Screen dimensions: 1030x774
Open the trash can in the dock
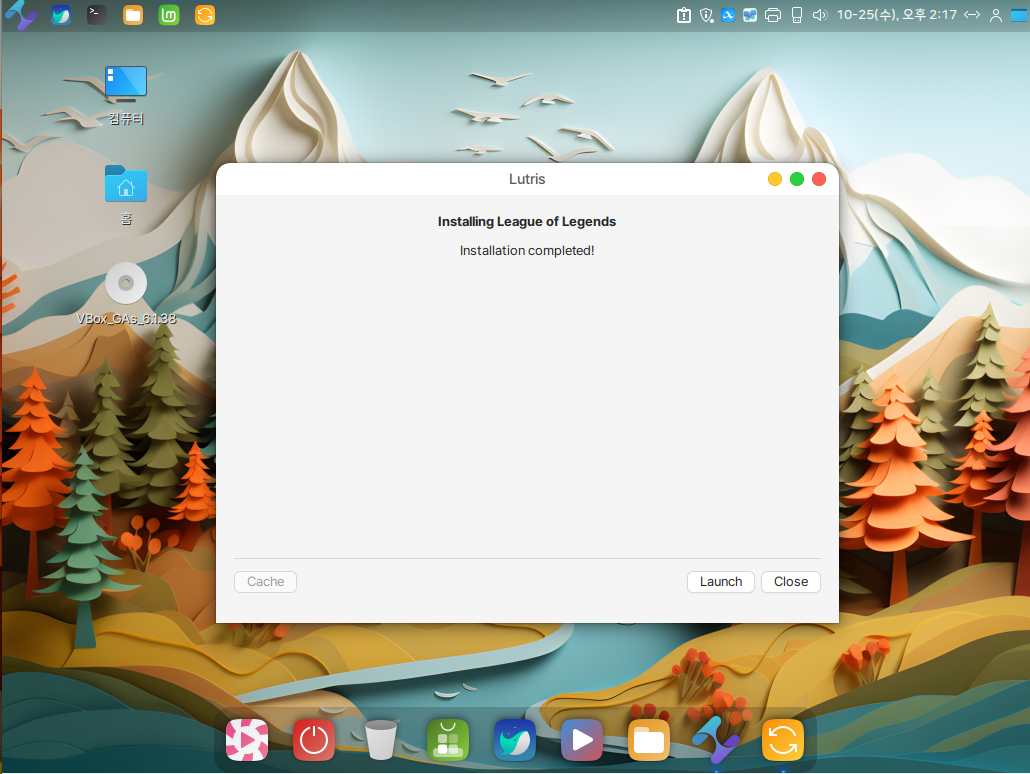(381, 740)
